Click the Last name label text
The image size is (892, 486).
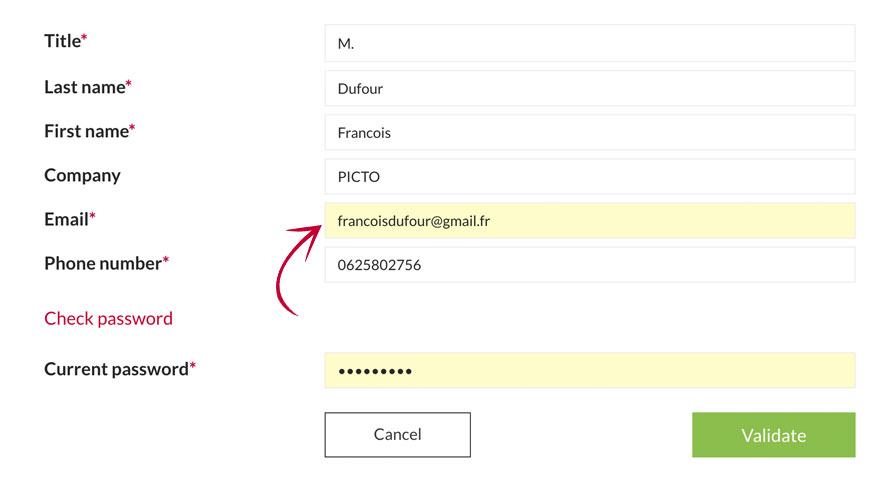[84, 87]
